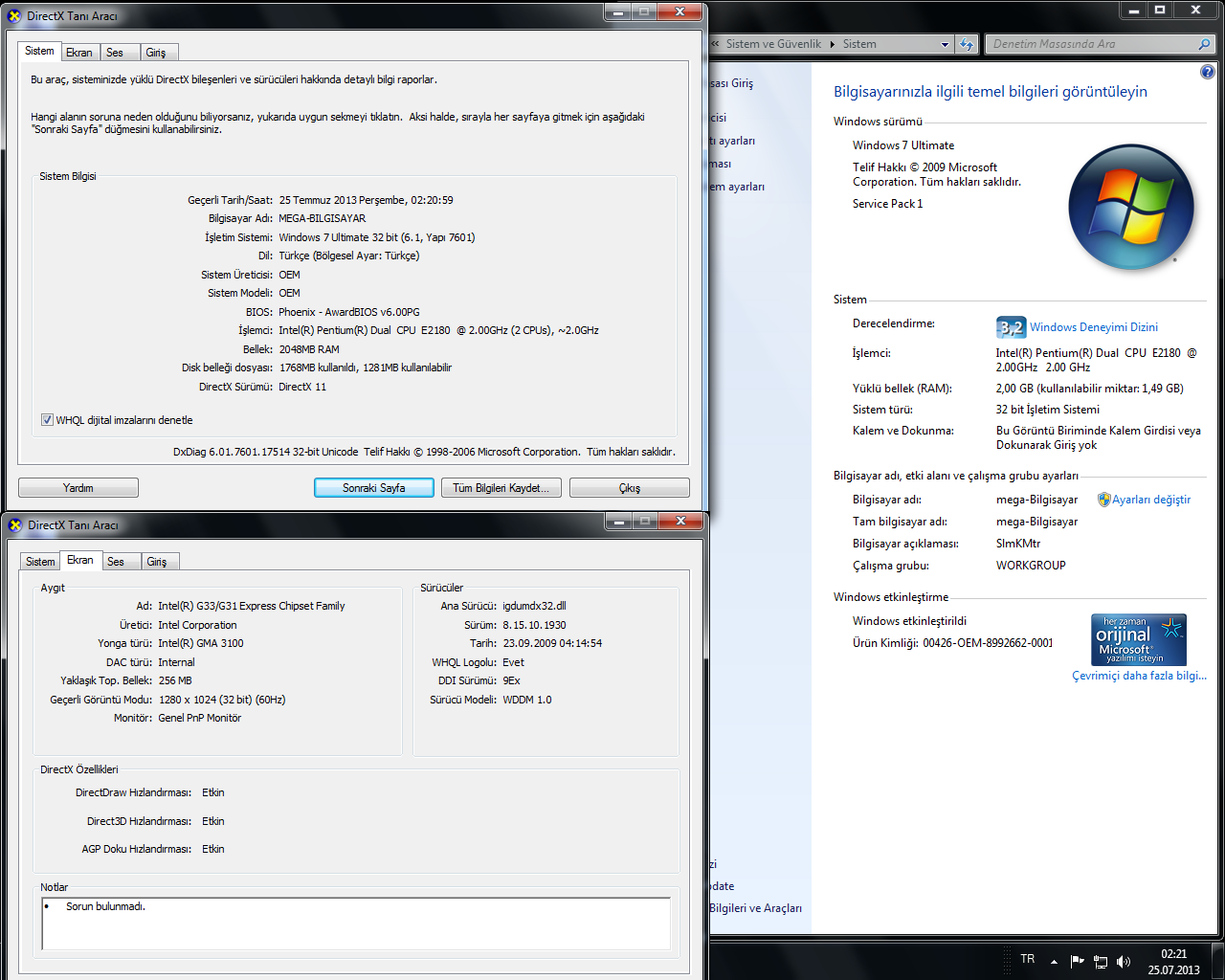Screen dimensions: 1225x980
Task: Select the Giriş tab in the bottom DirectX window
Action: point(157,562)
